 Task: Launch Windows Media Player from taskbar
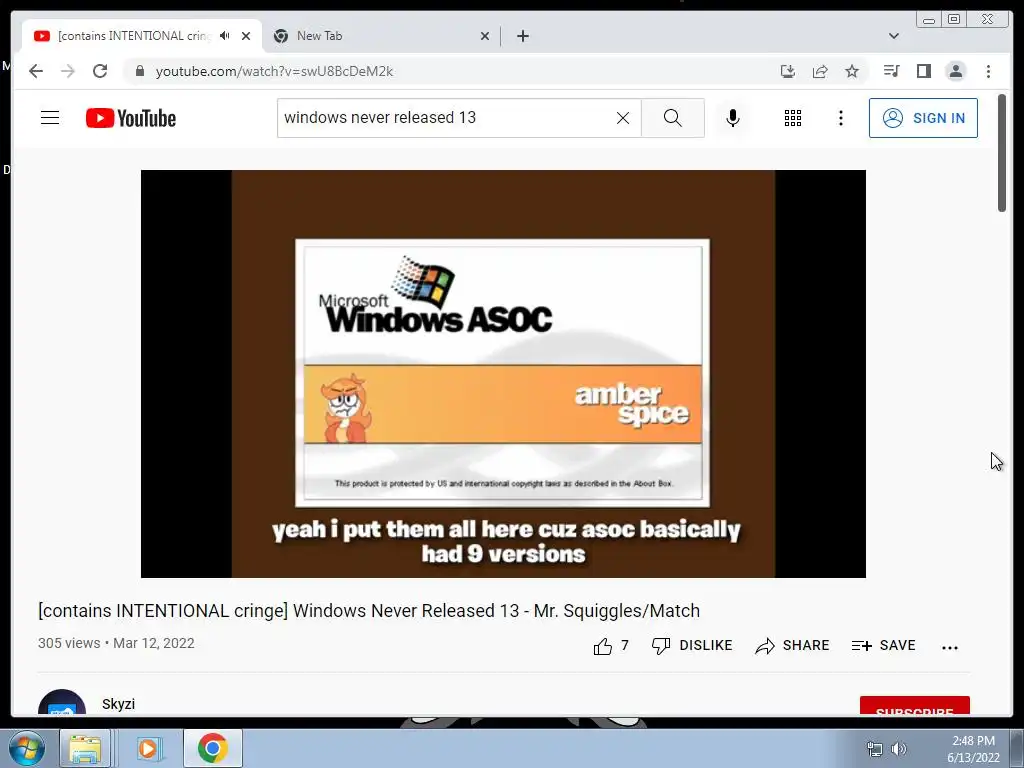point(149,748)
